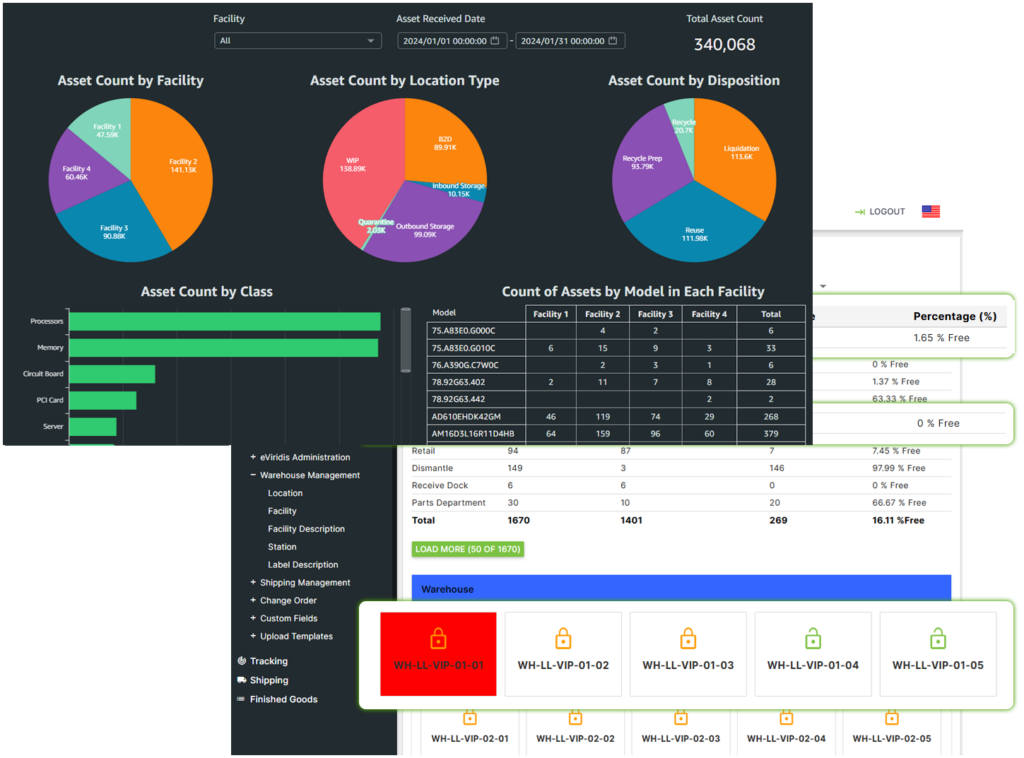The width and height of the screenshot is (1024, 758).
Task: Open Facility Description in sidebar menu
Action: 306,529
